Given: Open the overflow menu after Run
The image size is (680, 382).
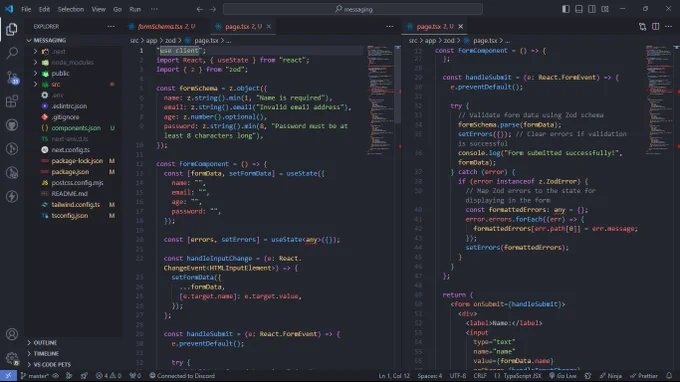Looking at the screenshot, I should [154, 9].
